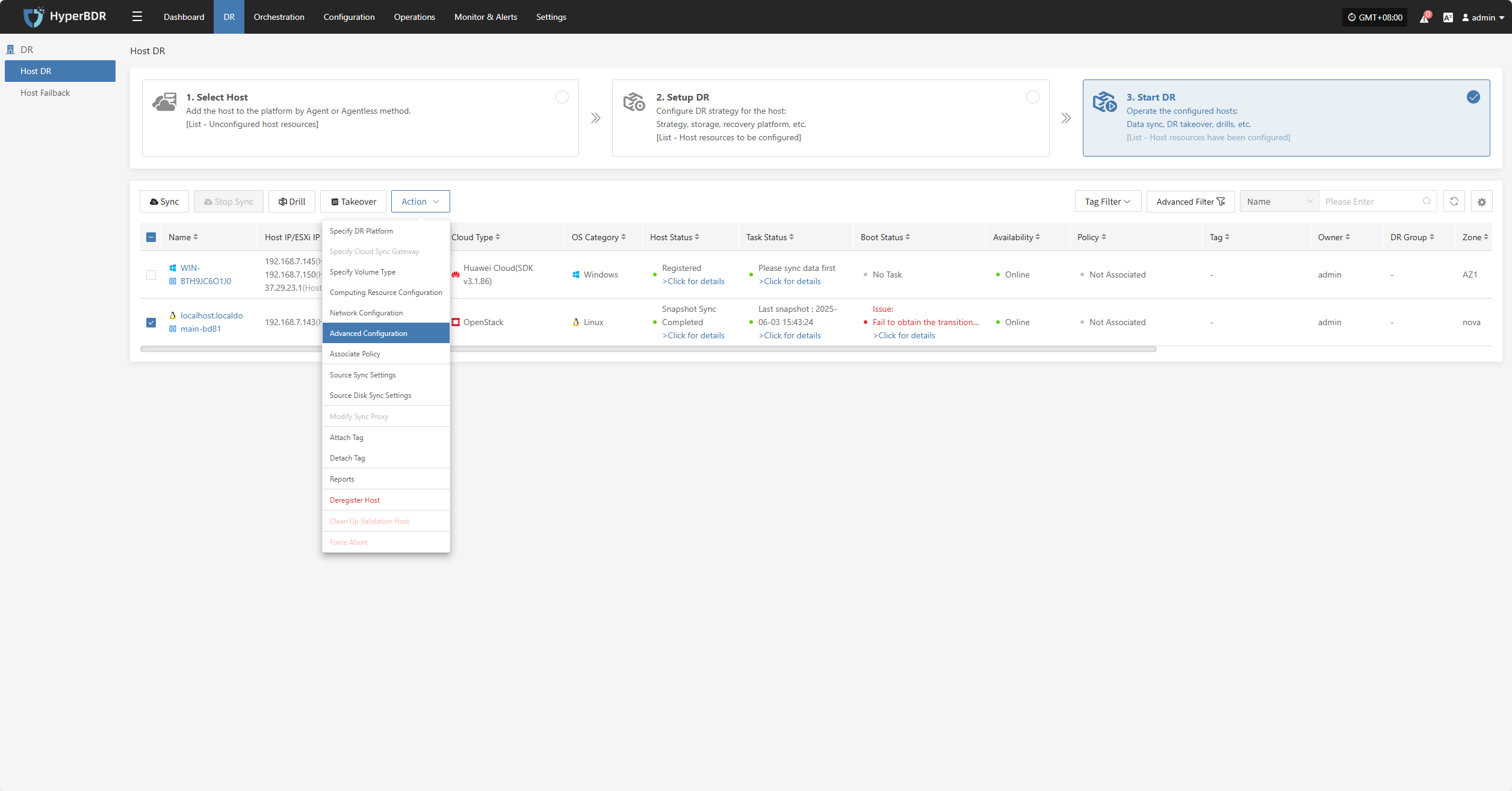Choose Deregister Host menu item
The height and width of the screenshot is (791, 1512).
coord(386,500)
